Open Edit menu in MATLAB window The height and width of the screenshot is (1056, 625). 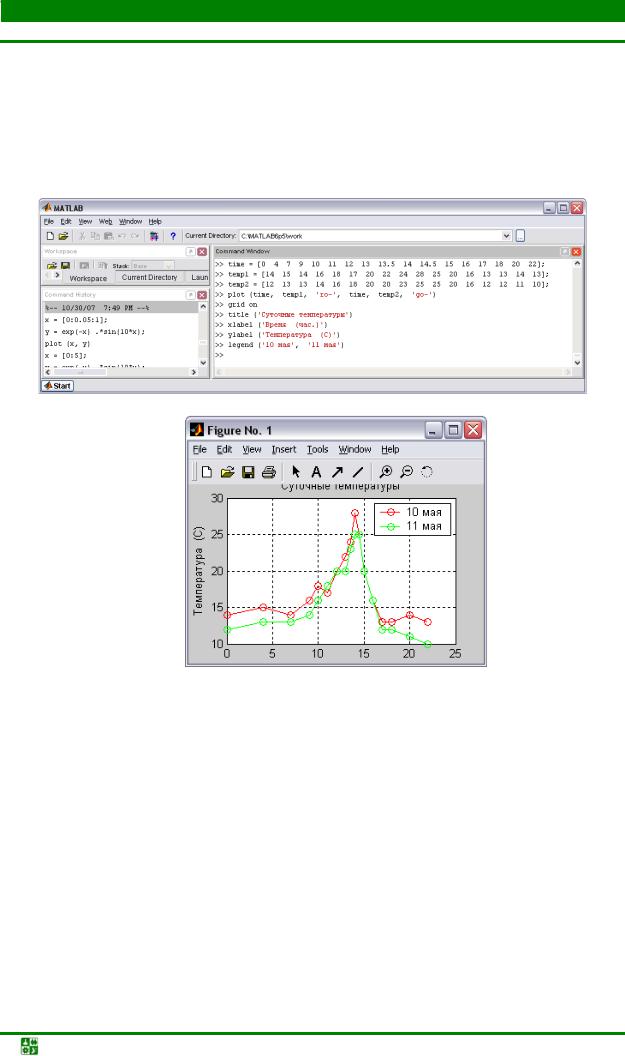pos(65,222)
